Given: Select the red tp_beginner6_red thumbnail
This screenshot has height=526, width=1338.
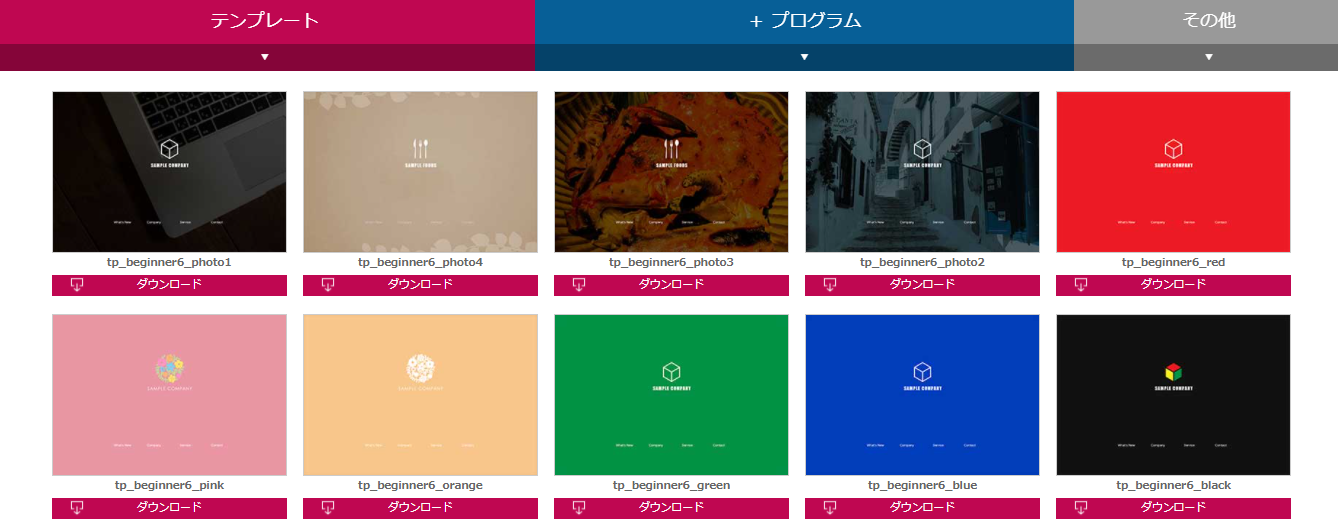Looking at the screenshot, I should coord(1173,172).
